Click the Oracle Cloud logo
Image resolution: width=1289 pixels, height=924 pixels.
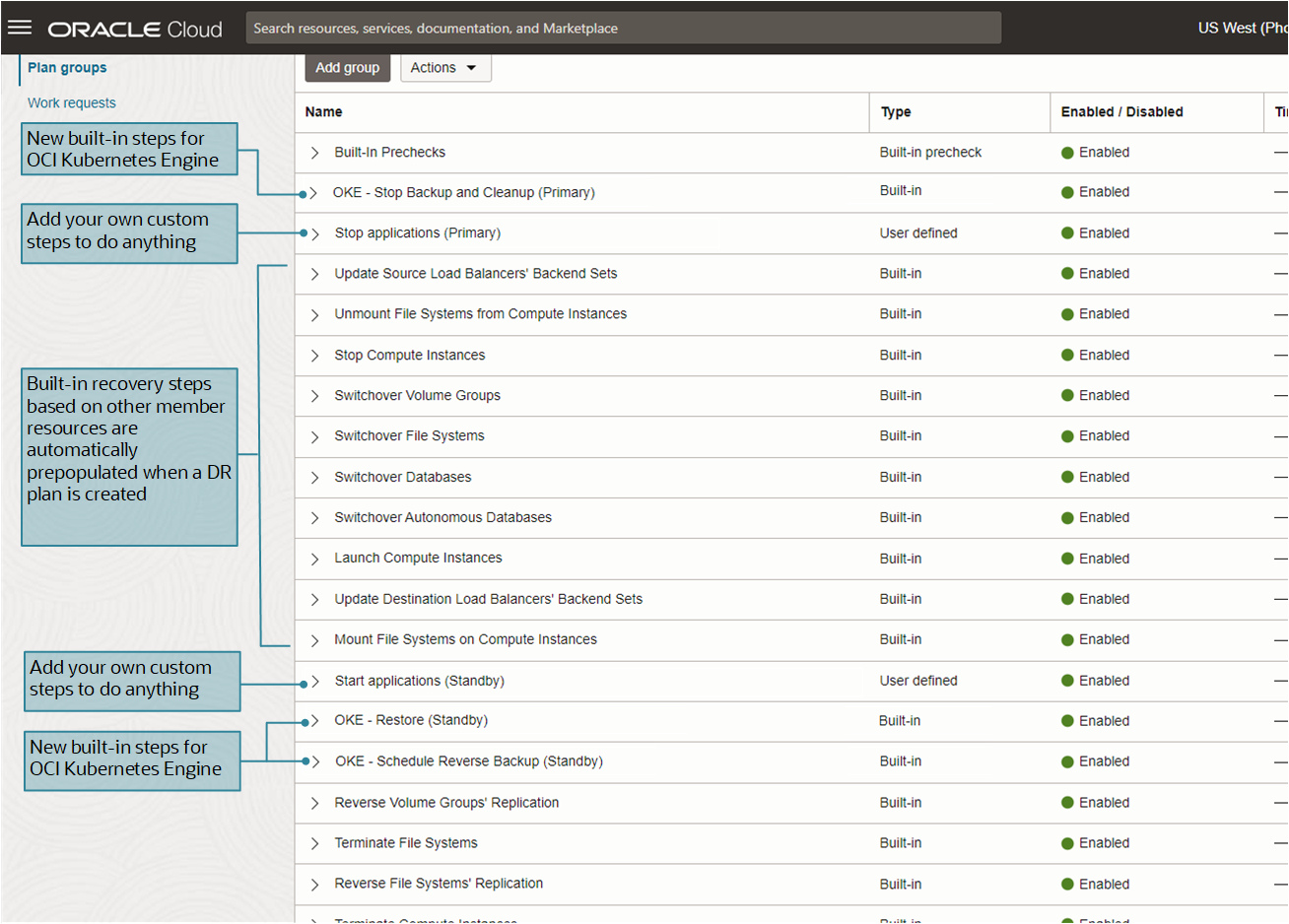(134, 28)
